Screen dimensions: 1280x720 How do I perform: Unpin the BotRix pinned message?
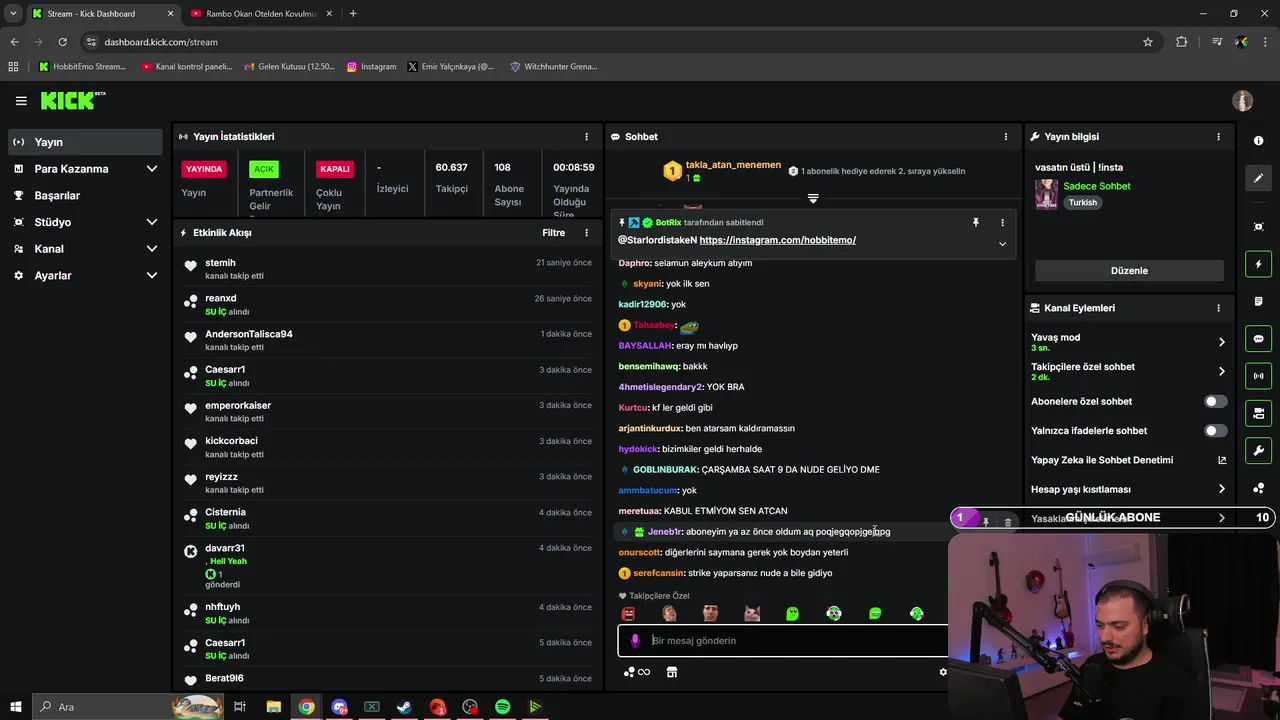[976, 223]
